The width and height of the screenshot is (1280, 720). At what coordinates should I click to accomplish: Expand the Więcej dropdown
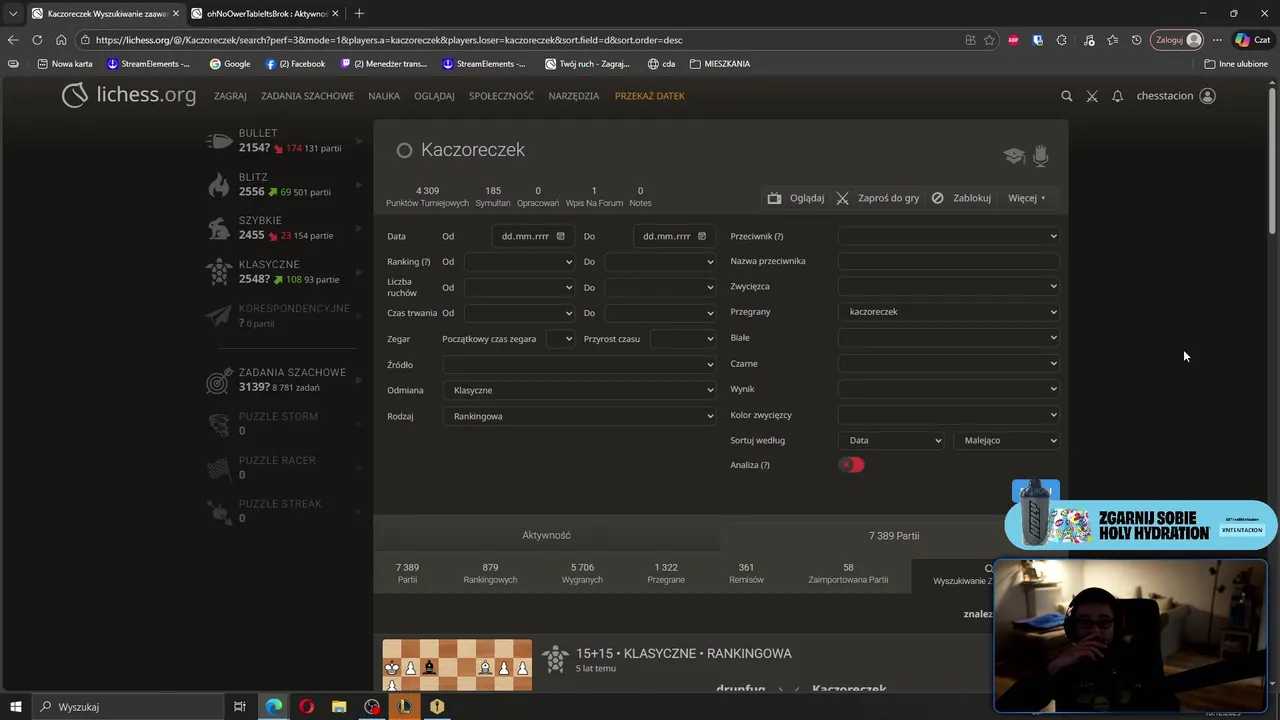pyautogui.click(x=1027, y=198)
